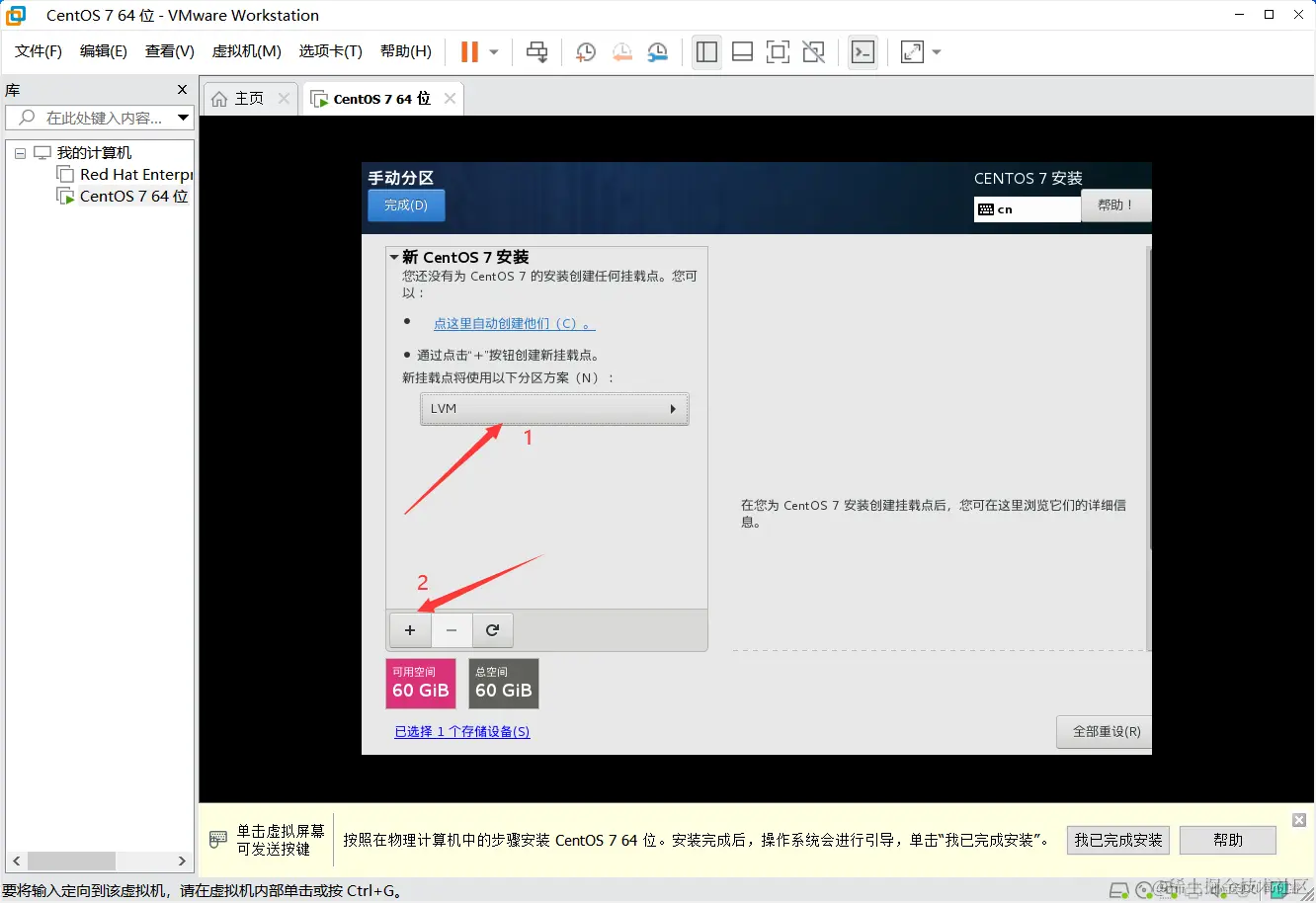This screenshot has height=903, width=1316.
Task: Click the reload storage configuration icon
Action: (492, 630)
